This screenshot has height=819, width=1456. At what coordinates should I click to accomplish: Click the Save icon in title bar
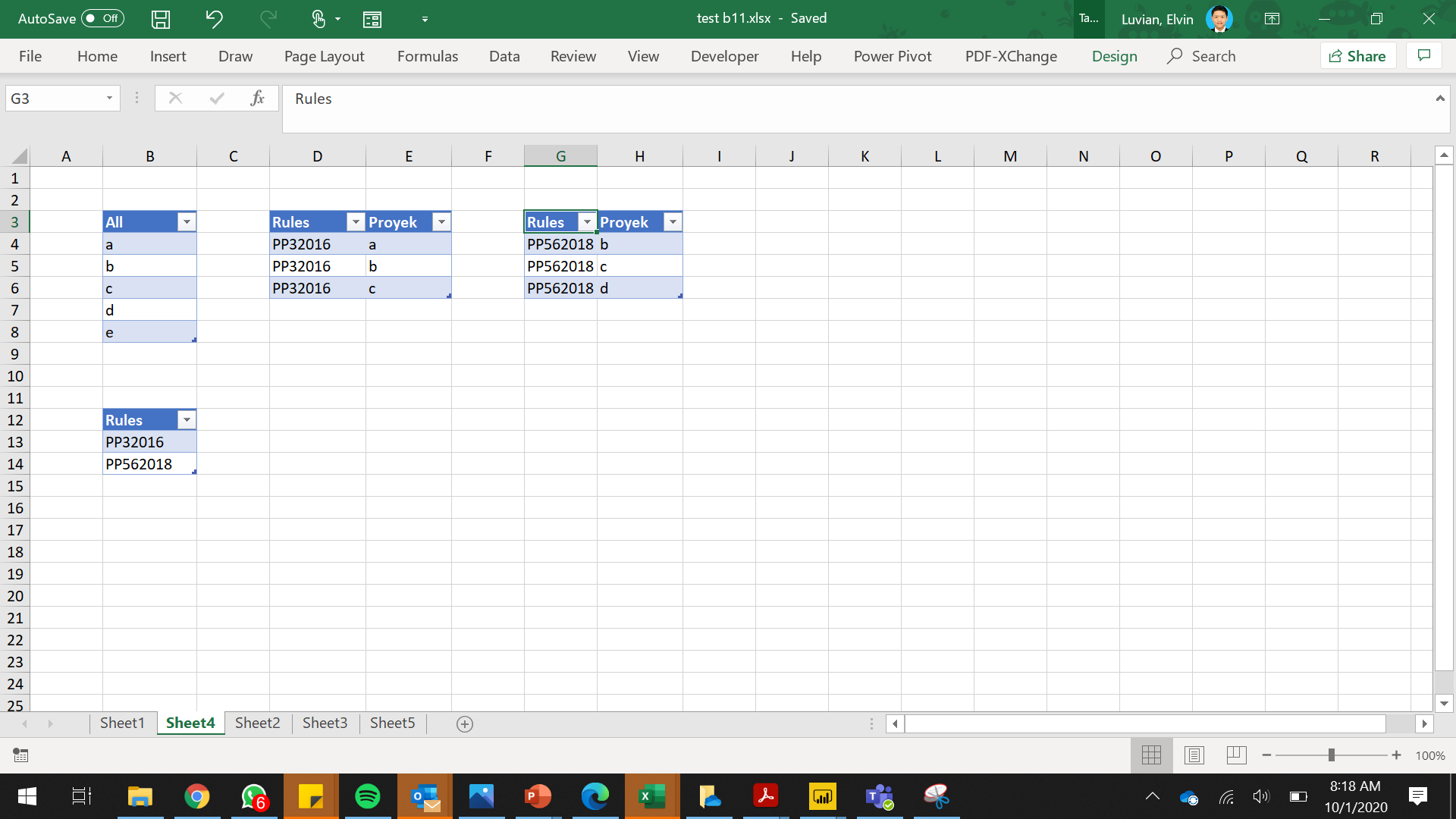click(161, 19)
